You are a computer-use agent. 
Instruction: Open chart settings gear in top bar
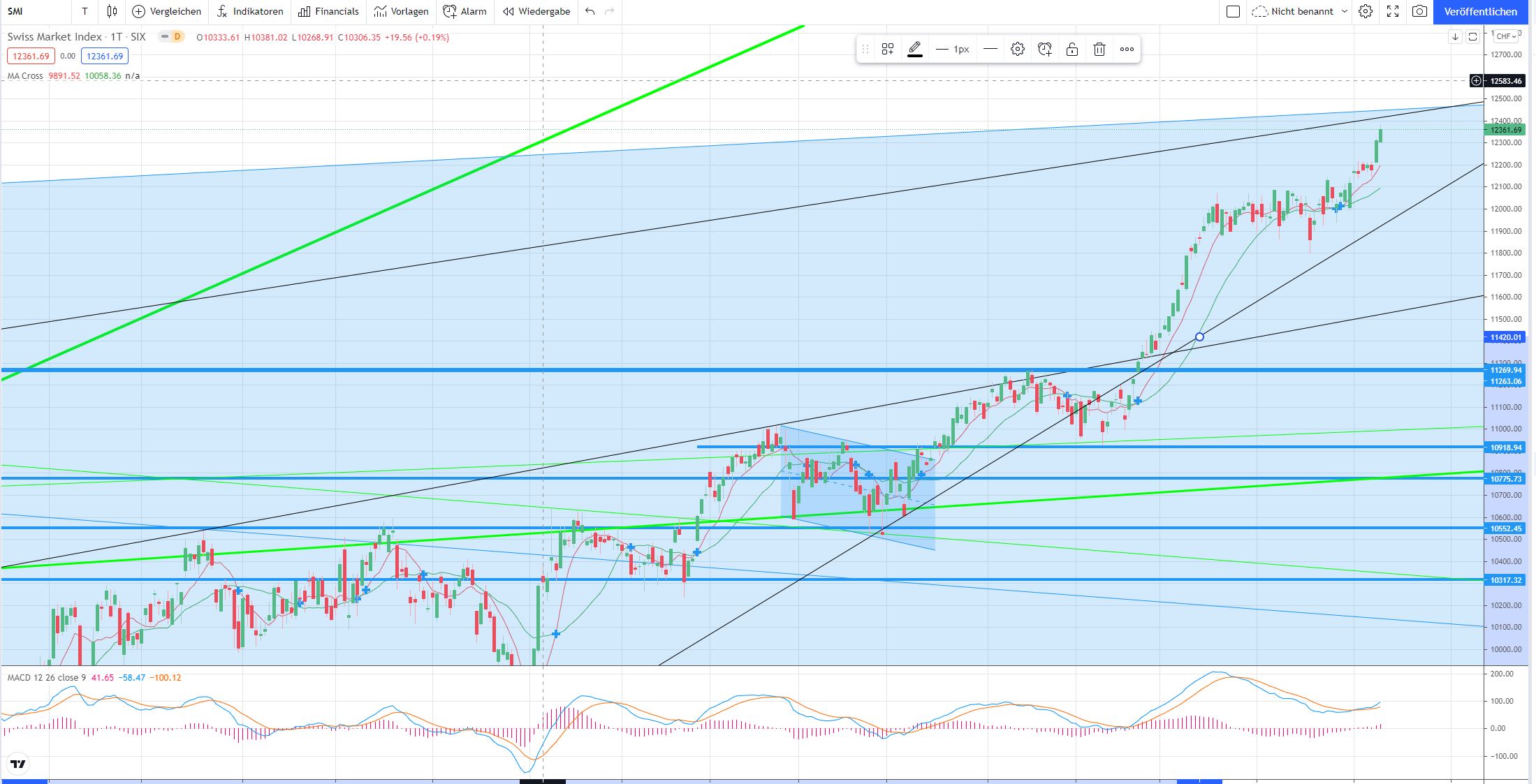(1366, 11)
